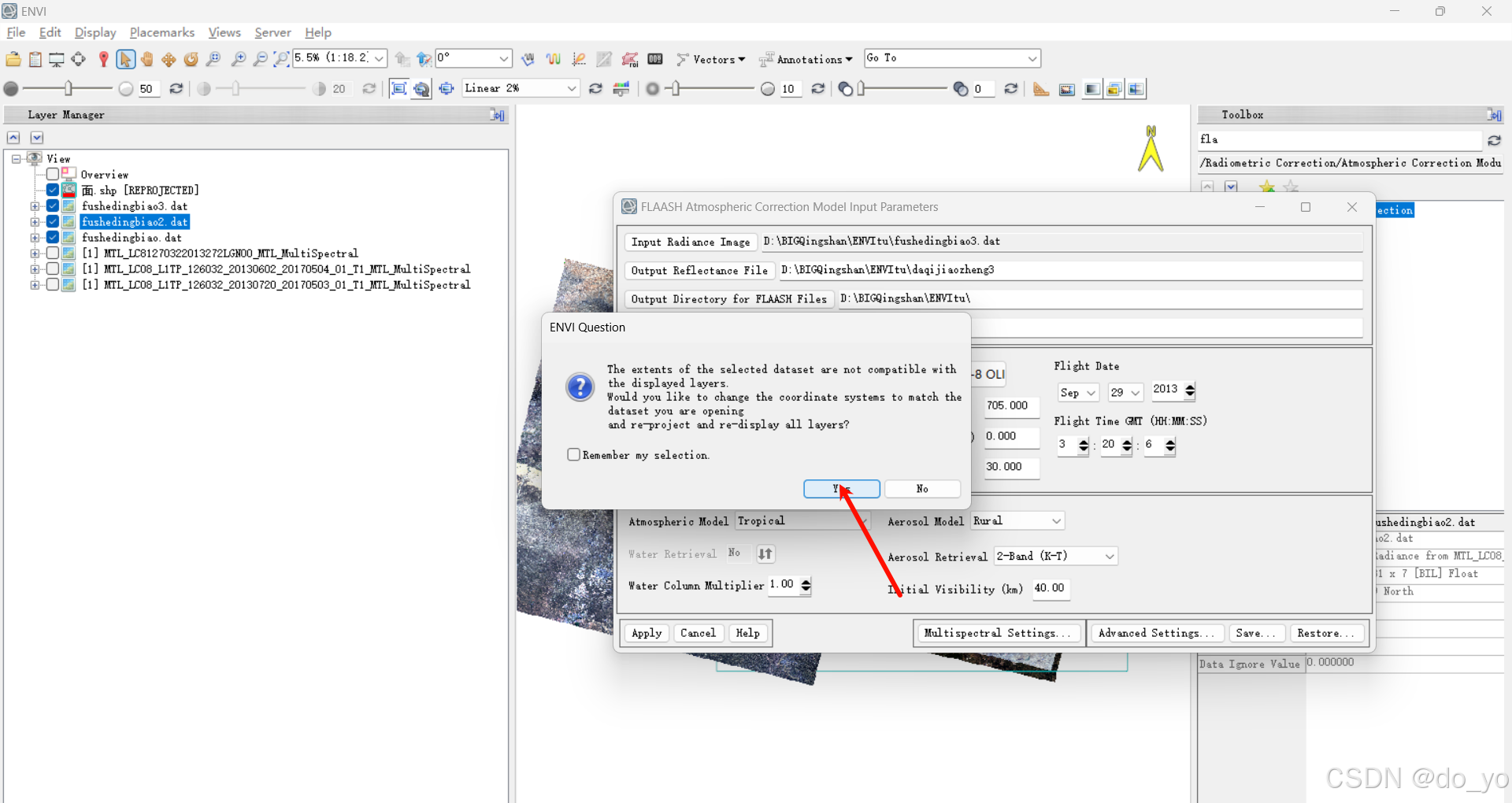1512x803 pixels.
Task: Toggle Water Retrieval arrows button
Action: 765,554
